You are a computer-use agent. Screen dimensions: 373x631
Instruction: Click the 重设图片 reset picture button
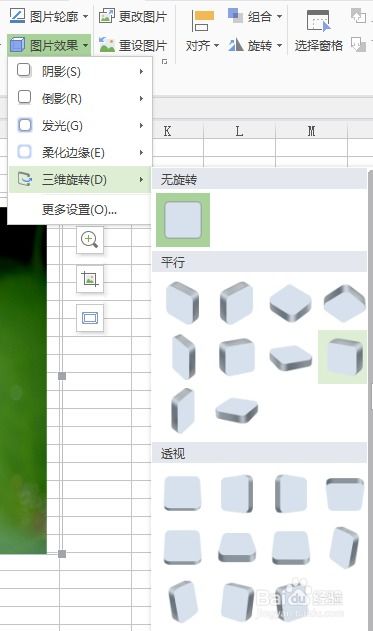(x=133, y=45)
